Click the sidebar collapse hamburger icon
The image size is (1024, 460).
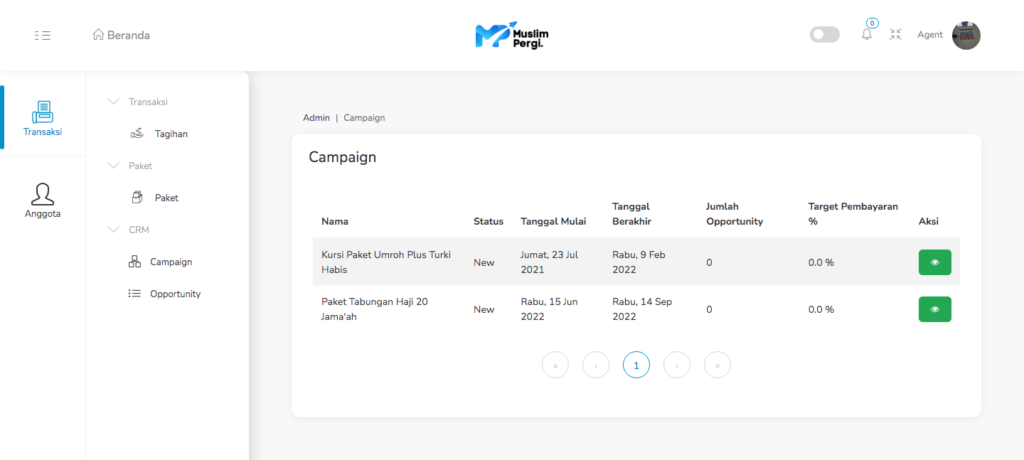coord(42,35)
